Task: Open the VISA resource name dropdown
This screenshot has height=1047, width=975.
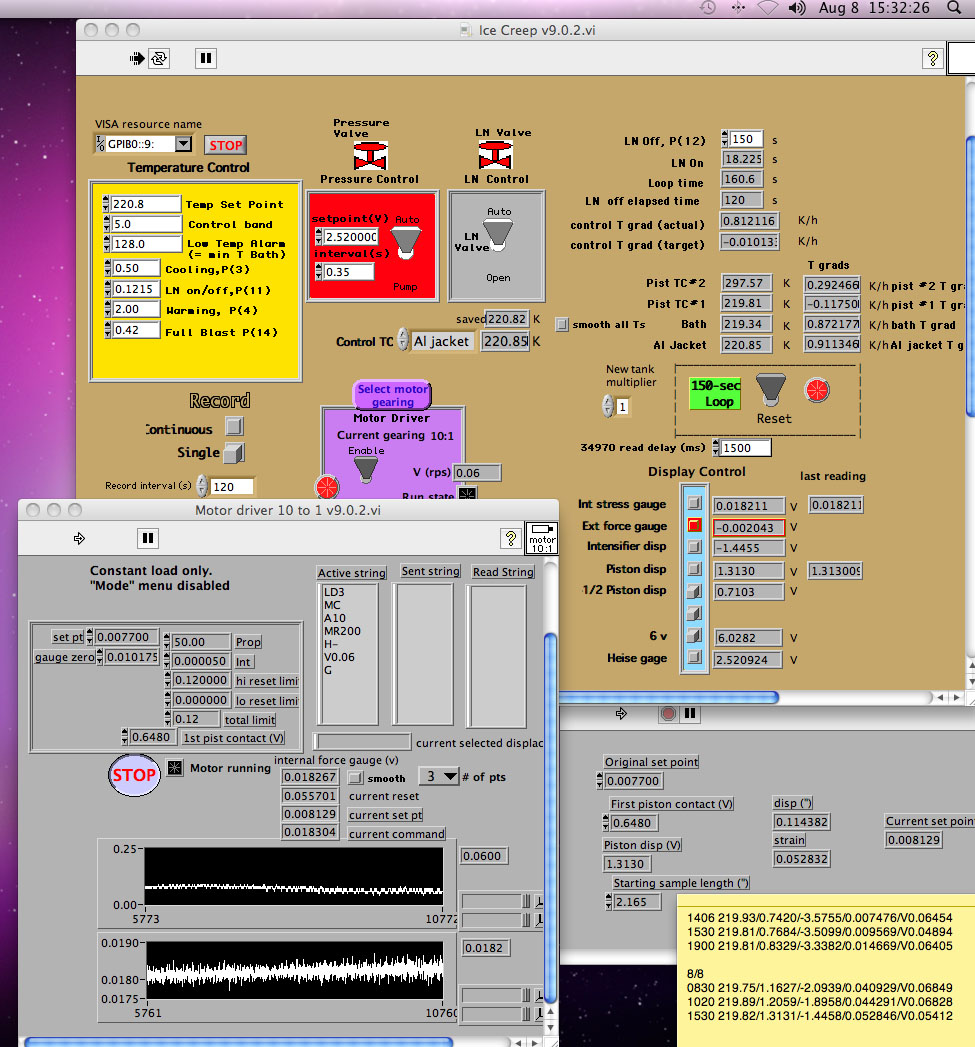Action: coord(182,144)
